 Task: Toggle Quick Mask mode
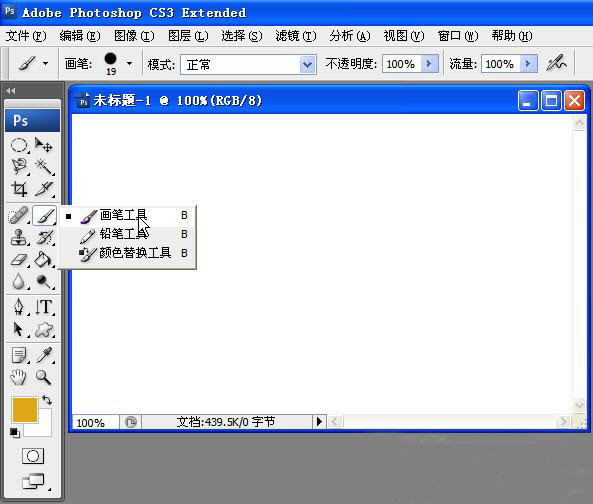point(33,456)
